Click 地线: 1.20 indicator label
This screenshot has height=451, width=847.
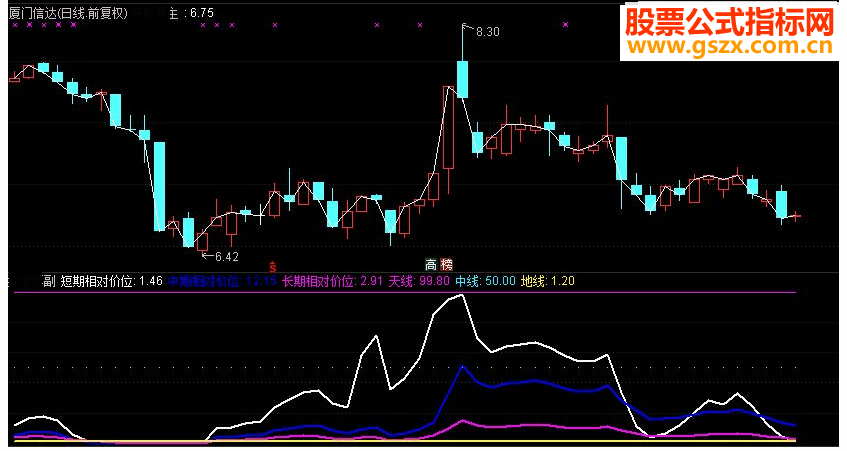coord(547,281)
